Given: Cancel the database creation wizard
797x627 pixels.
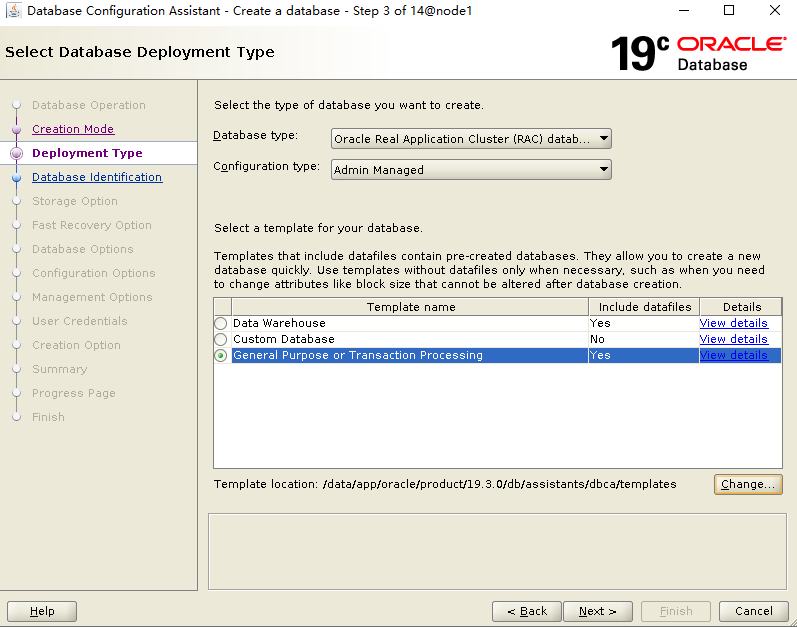Looking at the screenshot, I should tap(754, 611).
